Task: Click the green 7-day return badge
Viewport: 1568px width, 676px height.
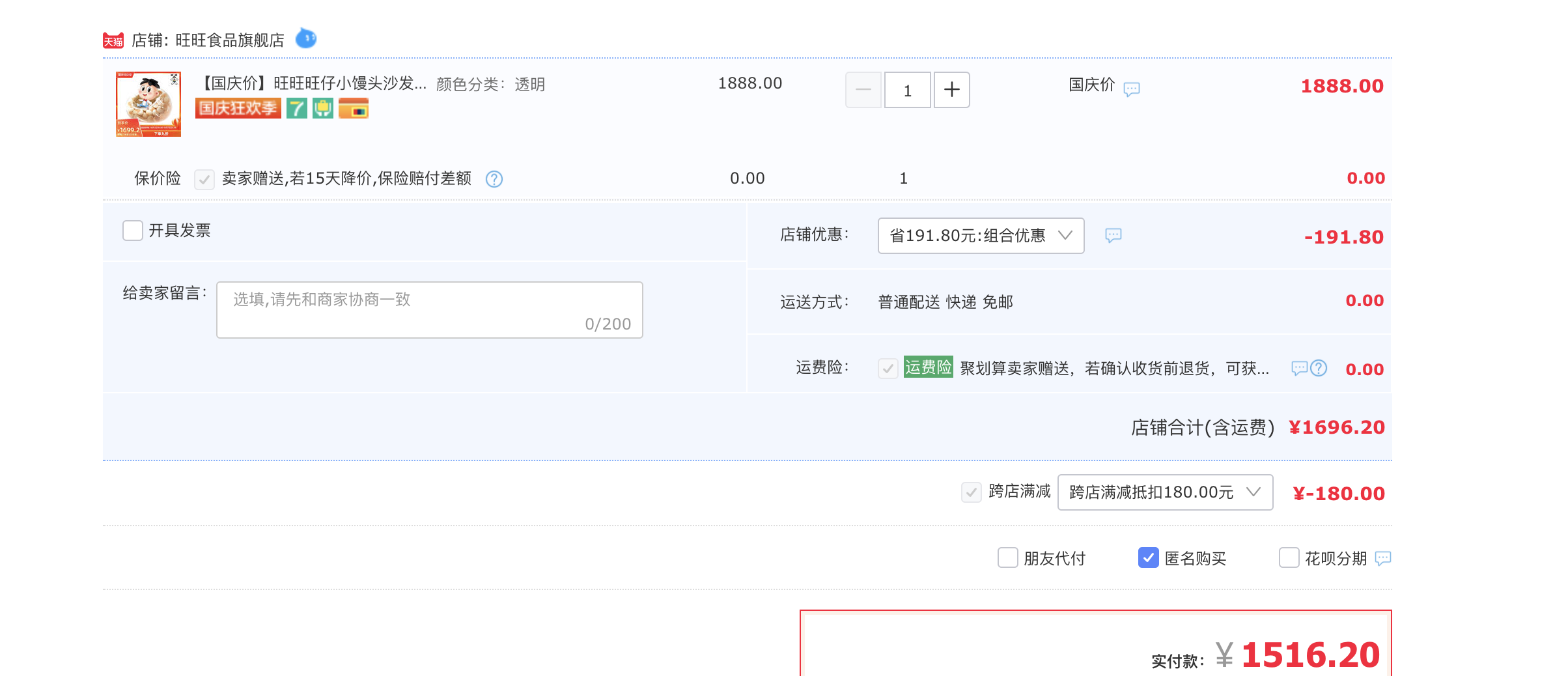Action: coord(297,108)
